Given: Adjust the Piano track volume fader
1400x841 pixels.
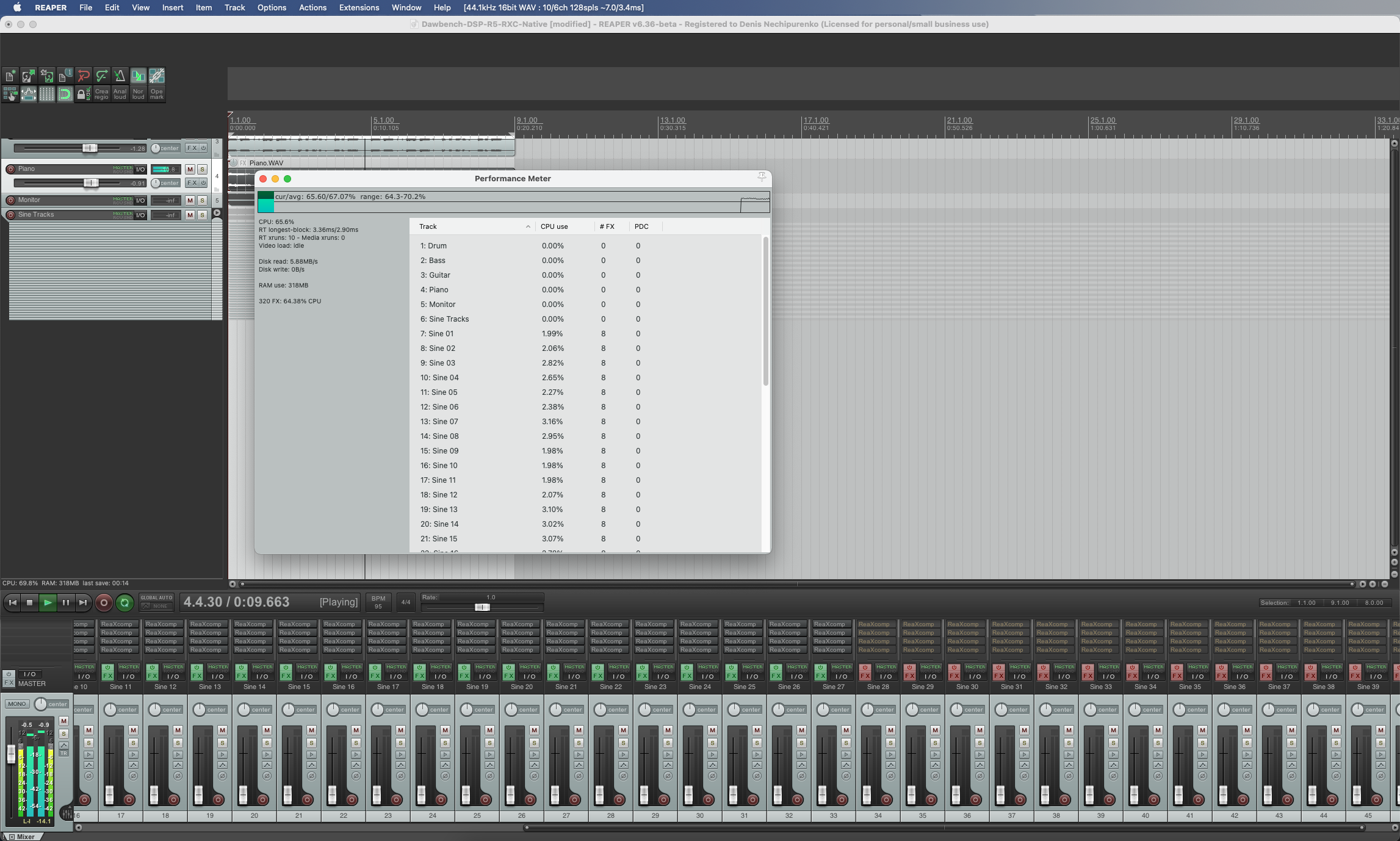Looking at the screenshot, I should pyautogui.click(x=90, y=182).
